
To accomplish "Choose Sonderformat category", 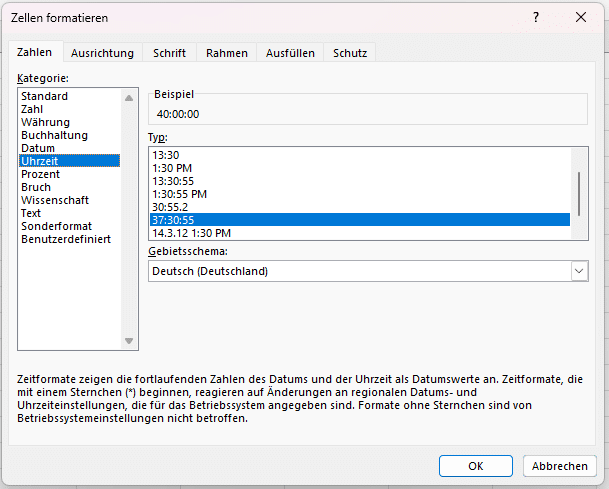I will [70, 226].
